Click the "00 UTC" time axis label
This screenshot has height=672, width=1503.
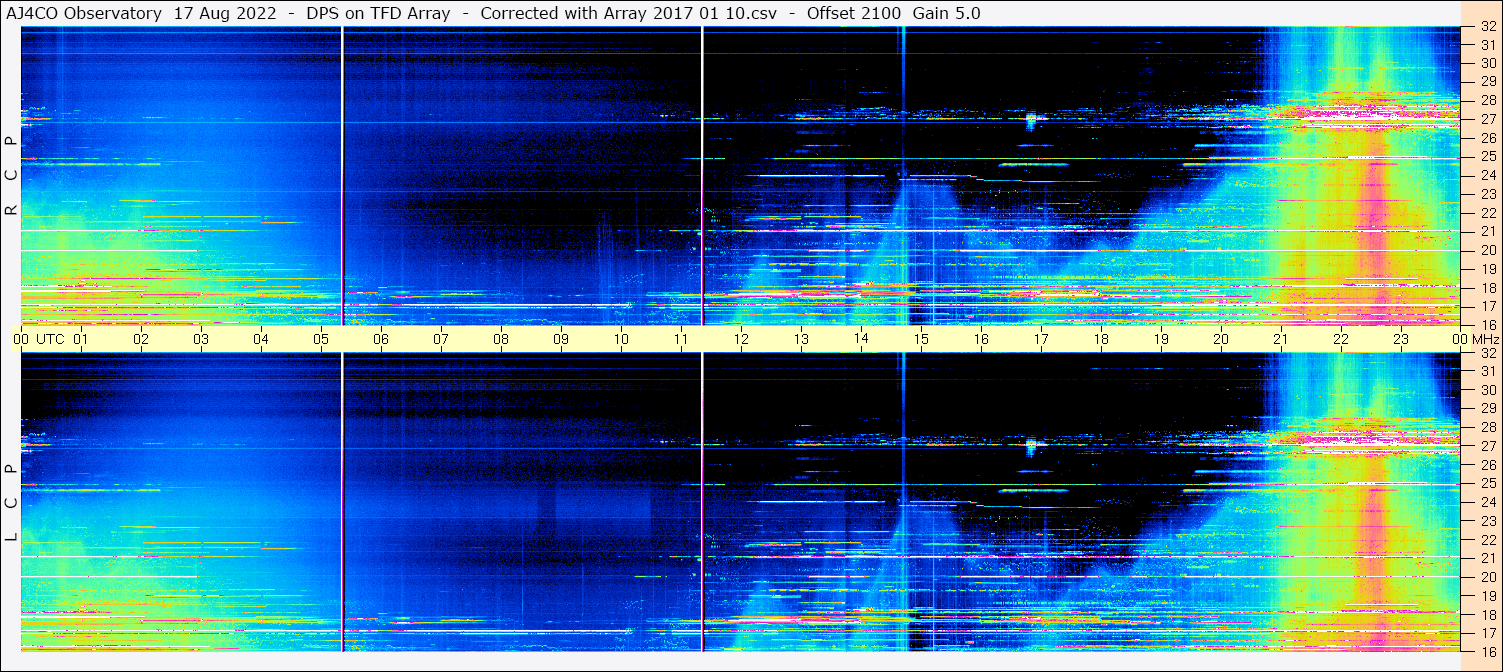click(x=39, y=339)
